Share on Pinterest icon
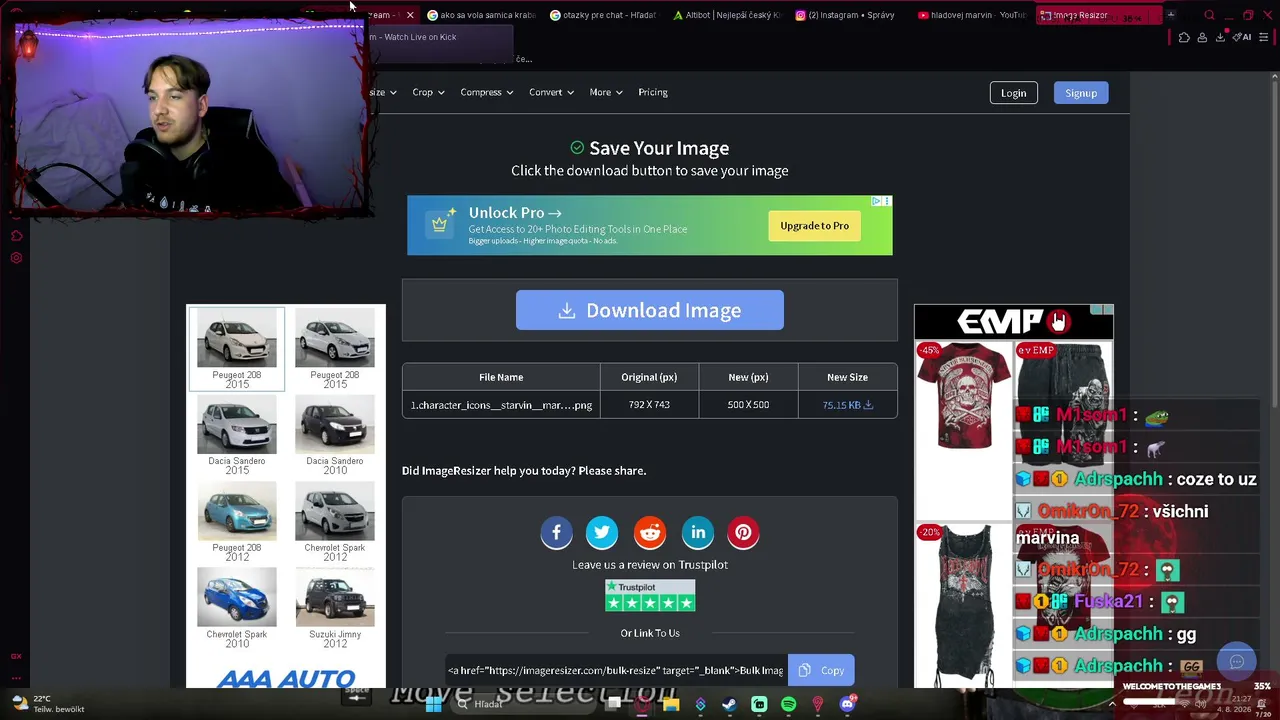The width and height of the screenshot is (1280, 720). point(743,533)
